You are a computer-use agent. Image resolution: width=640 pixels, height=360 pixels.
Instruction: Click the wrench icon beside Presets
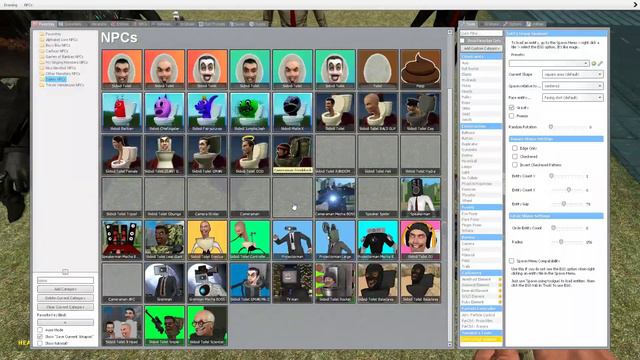click(x=600, y=63)
